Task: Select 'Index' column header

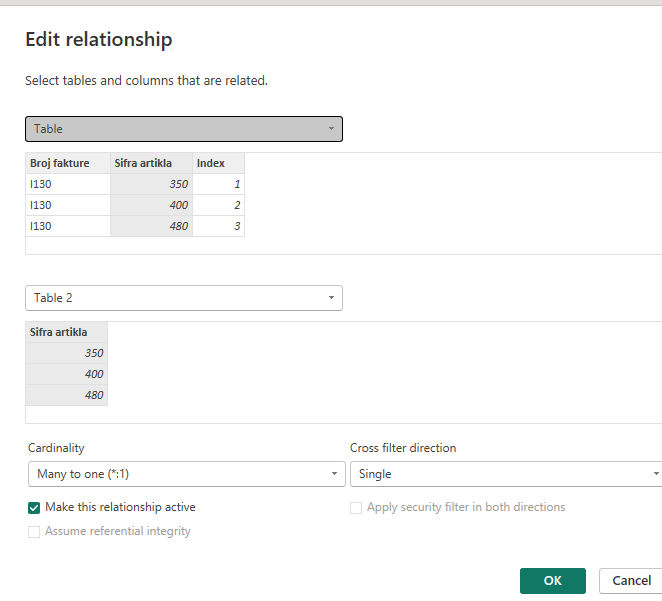Action: pos(219,163)
